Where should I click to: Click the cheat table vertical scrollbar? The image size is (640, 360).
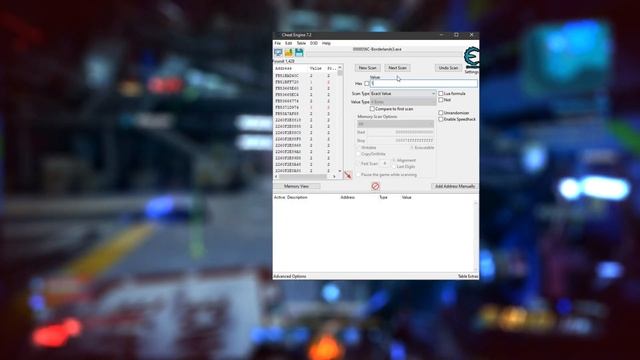coord(476,236)
